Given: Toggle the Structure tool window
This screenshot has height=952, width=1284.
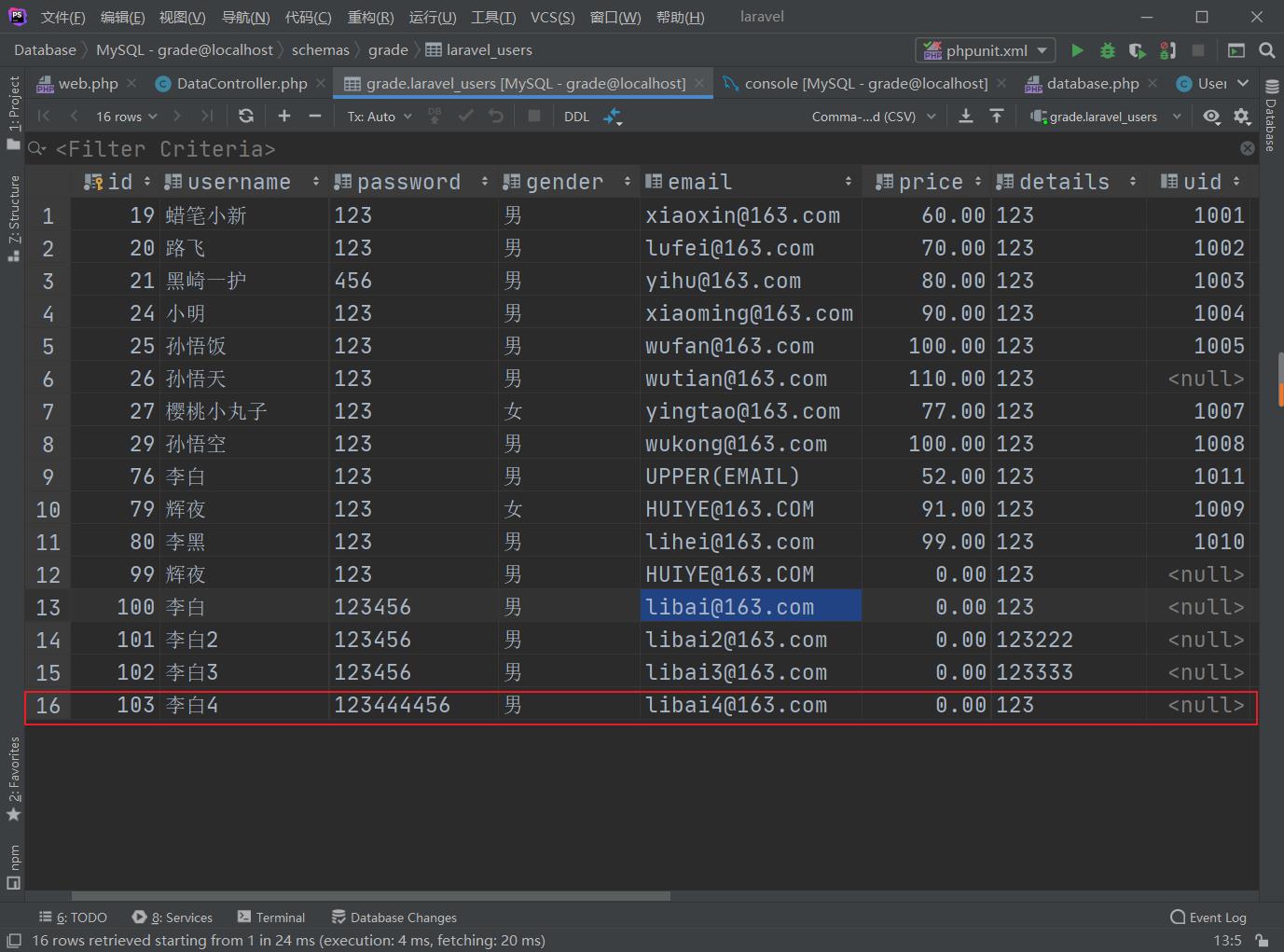Looking at the screenshot, I should click(x=13, y=218).
